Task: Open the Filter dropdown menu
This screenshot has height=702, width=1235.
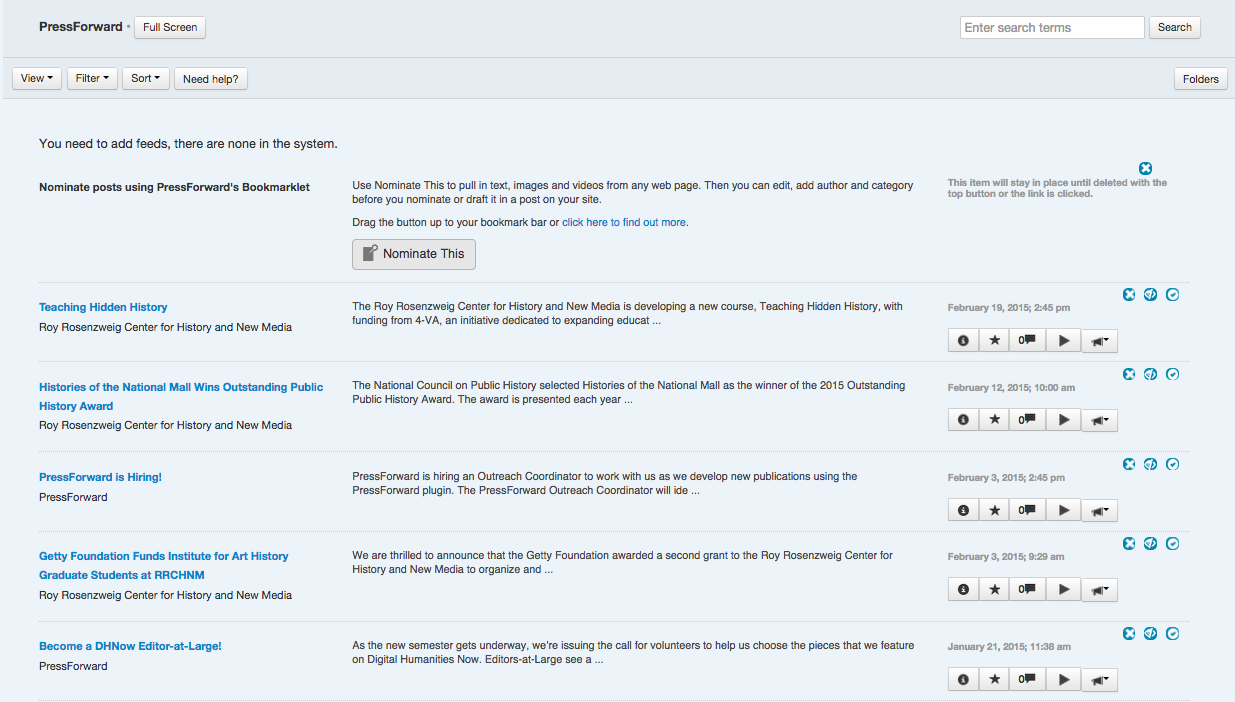Action: click(x=92, y=78)
